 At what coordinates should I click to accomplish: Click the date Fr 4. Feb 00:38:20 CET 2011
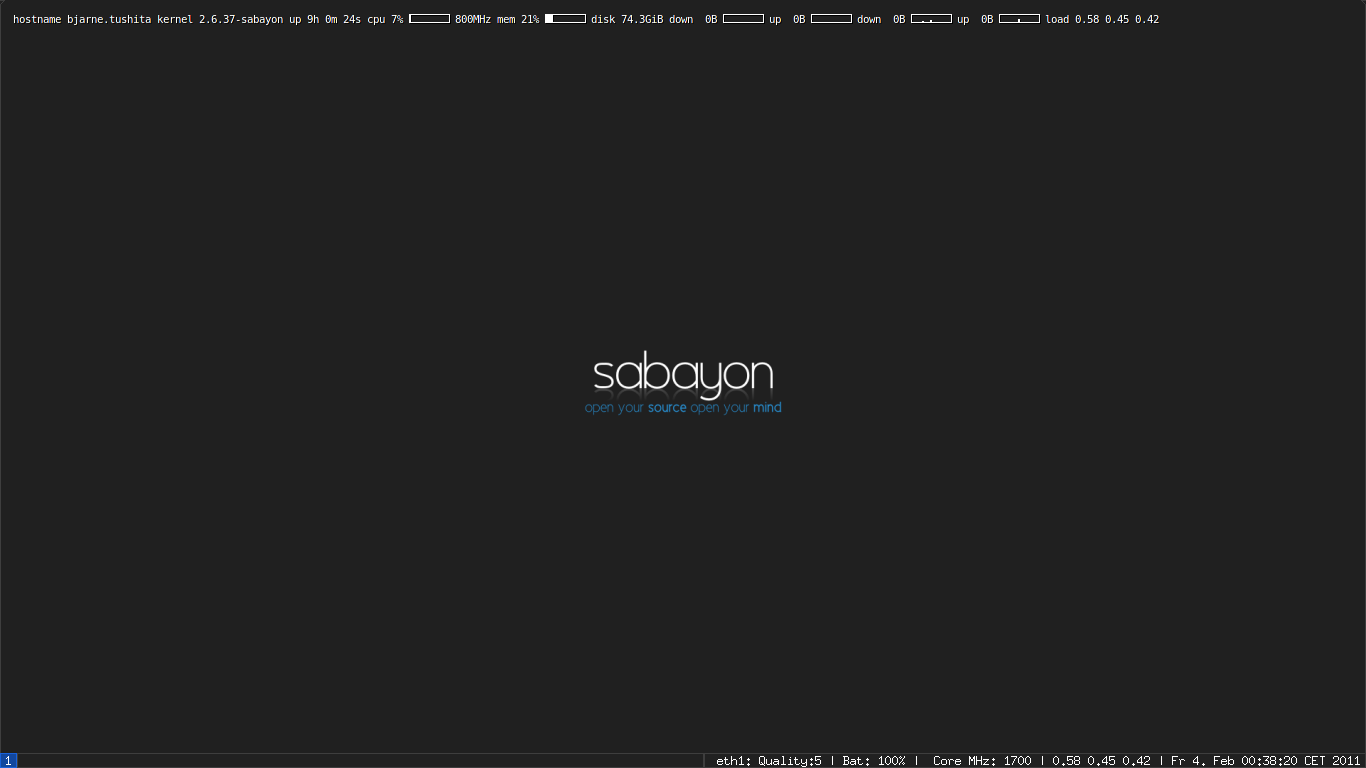pyautogui.click(x=1266, y=761)
